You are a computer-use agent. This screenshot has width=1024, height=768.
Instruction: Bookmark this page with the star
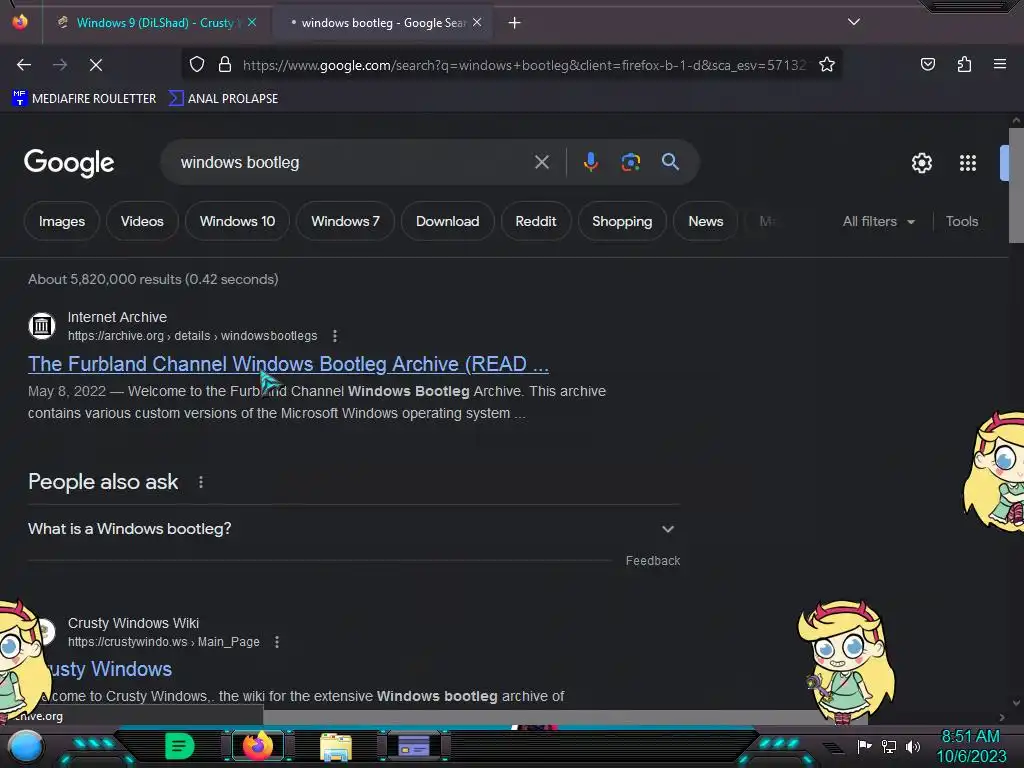tap(827, 65)
